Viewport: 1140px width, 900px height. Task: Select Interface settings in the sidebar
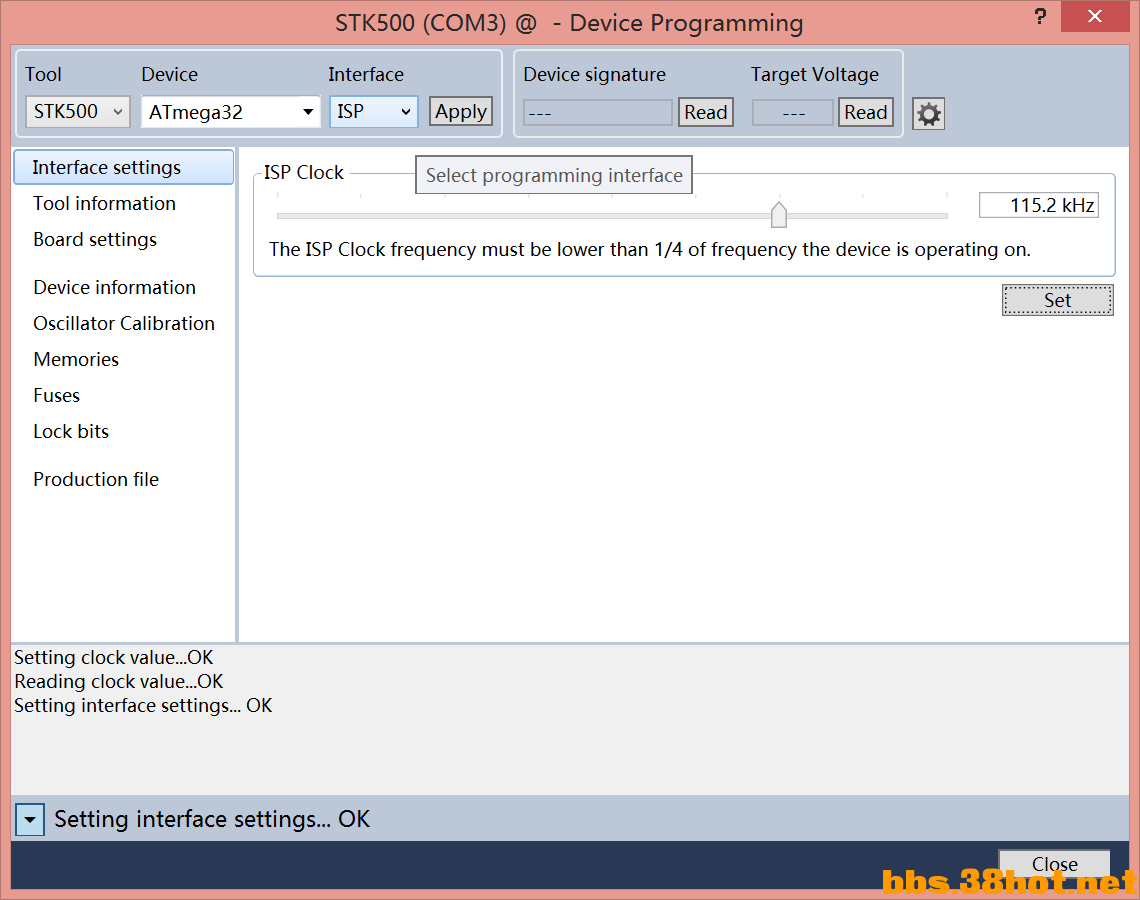124,167
